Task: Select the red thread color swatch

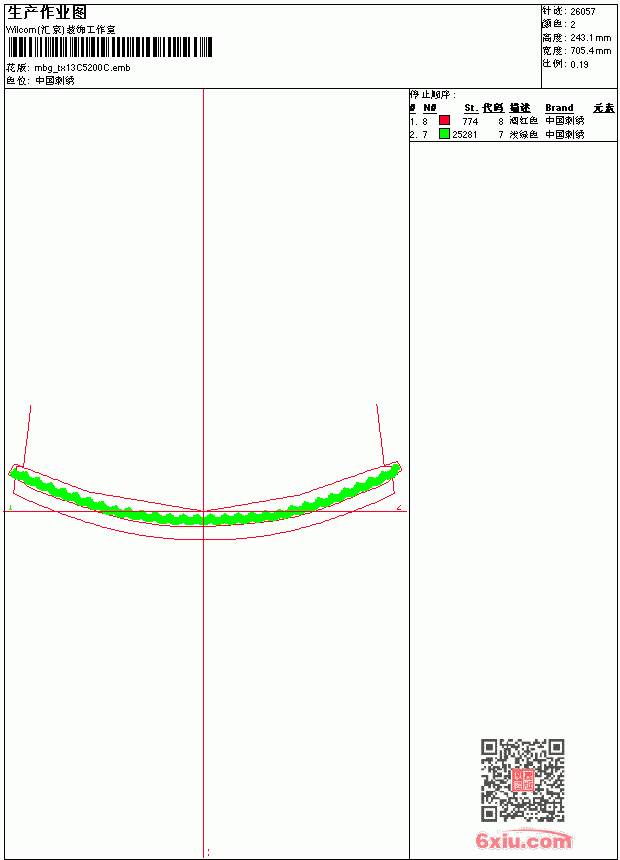Action: (444, 120)
